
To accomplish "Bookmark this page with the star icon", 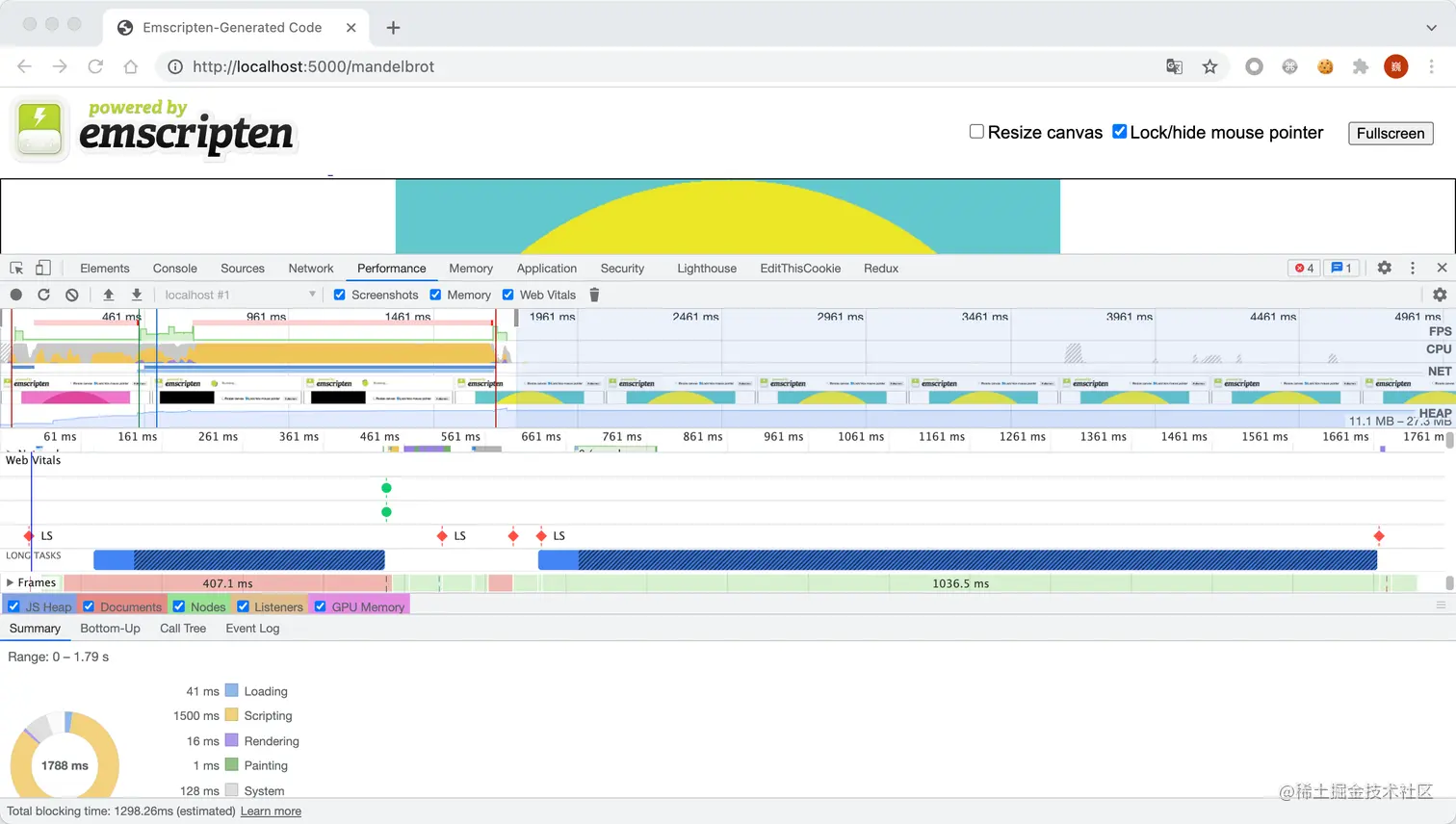I will click(1209, 66).
